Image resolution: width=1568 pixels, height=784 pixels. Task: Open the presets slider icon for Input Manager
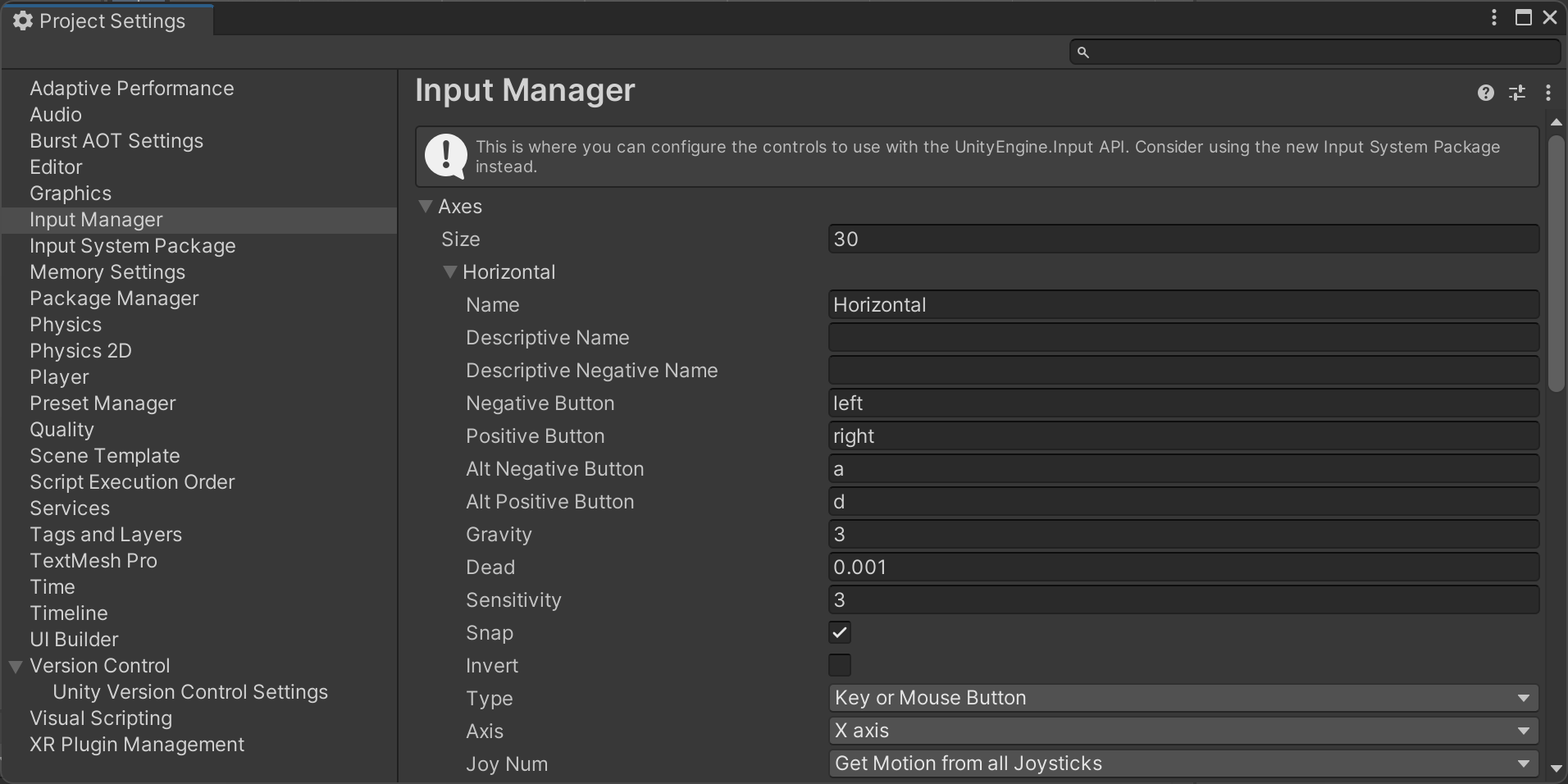(1517, 93)
